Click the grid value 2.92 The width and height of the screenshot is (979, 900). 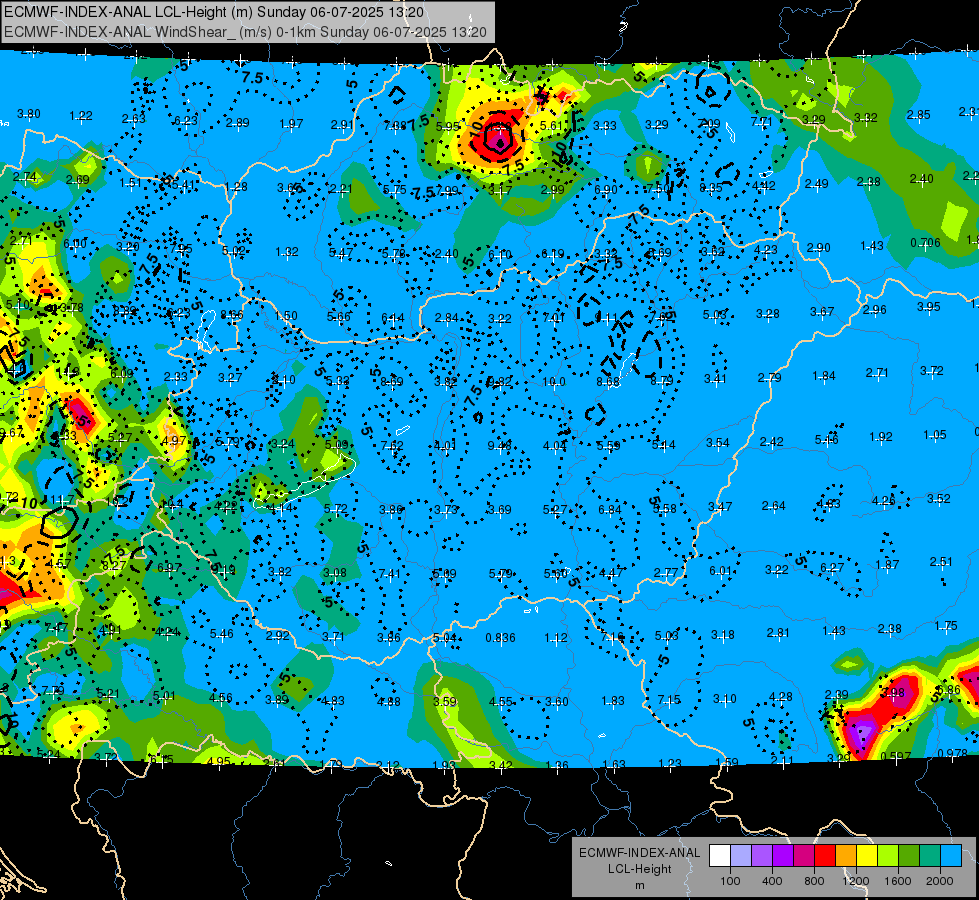tap(278, 635)
